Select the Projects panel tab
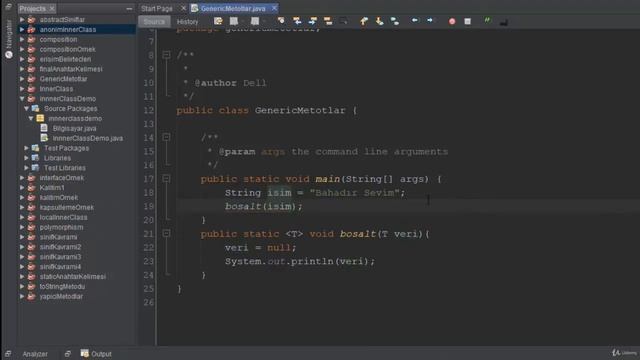The image size is (640, 360). coord(32,9)
